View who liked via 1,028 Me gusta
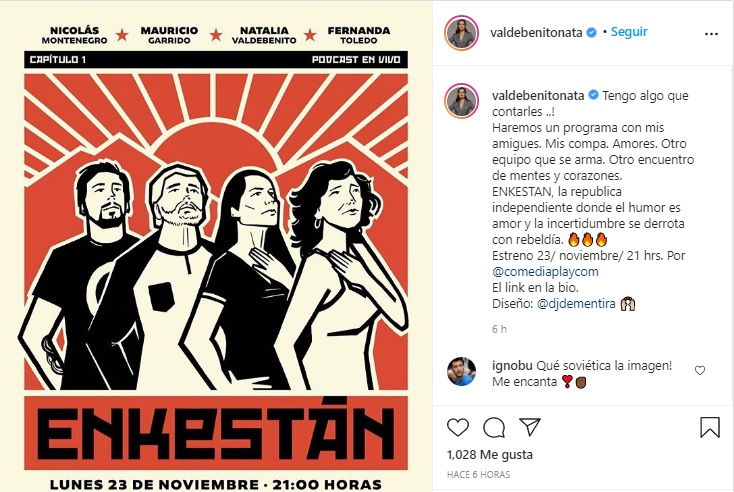734x492 pixels. [x=490, y=455]
